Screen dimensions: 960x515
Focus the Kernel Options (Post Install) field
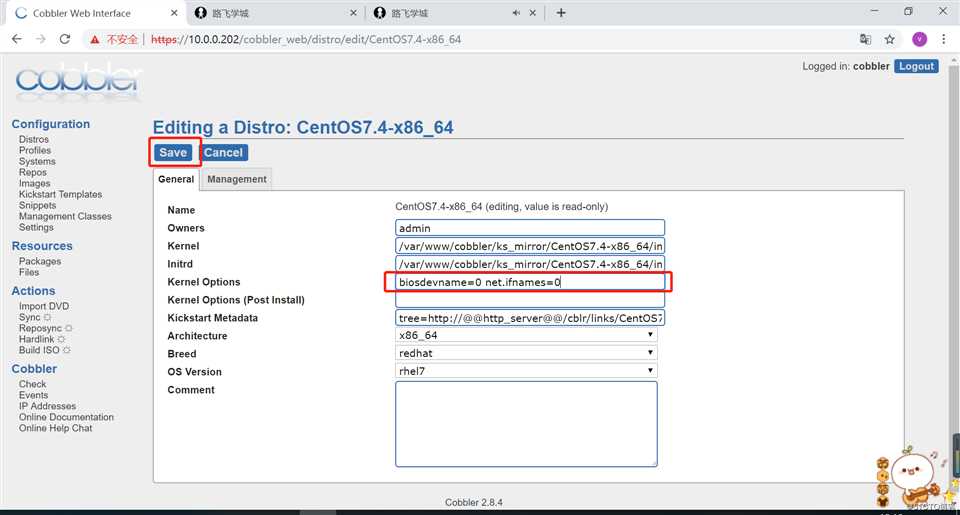[530, 299]
